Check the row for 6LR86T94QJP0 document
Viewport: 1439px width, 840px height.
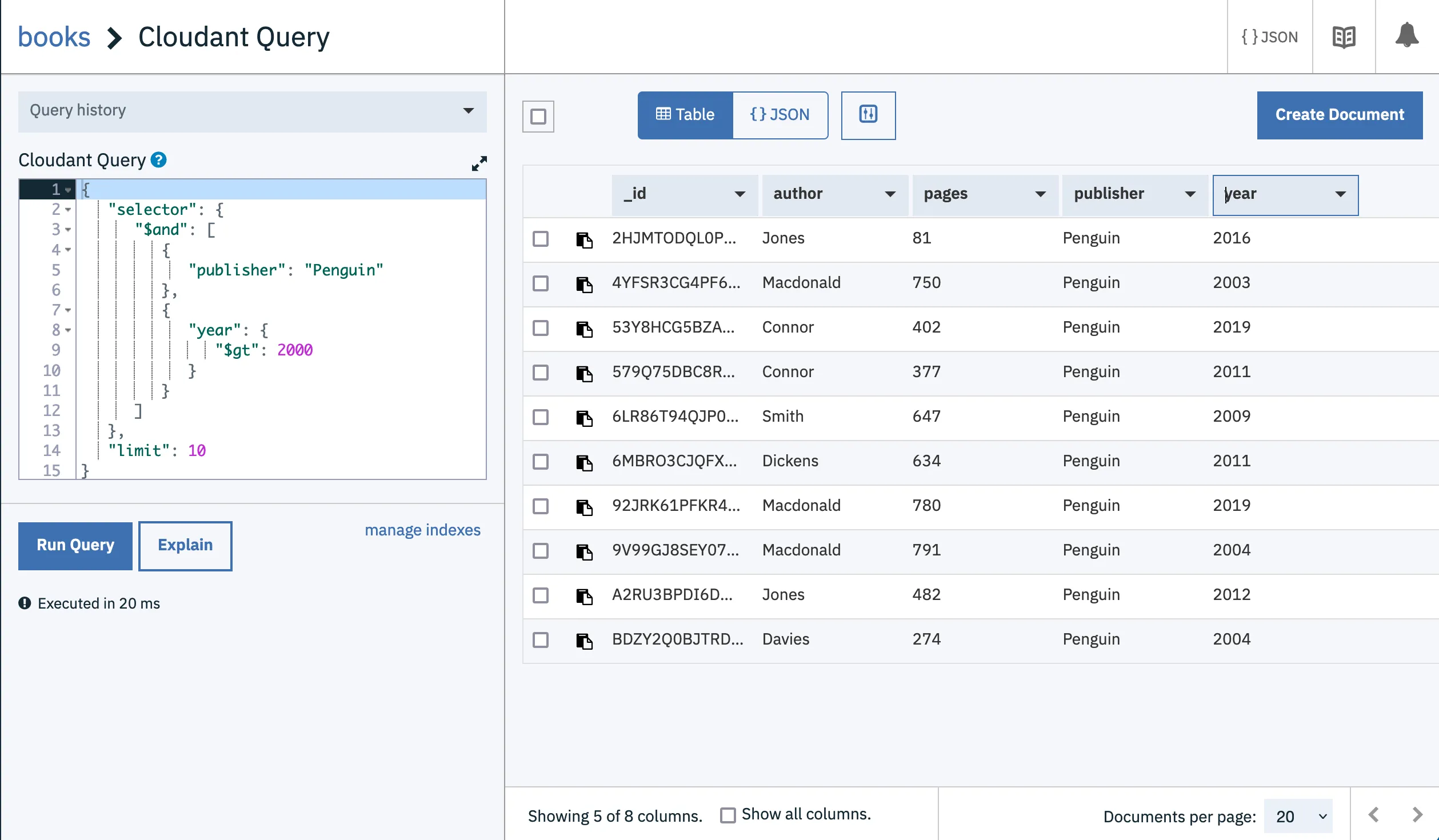[x=541, y=417]
